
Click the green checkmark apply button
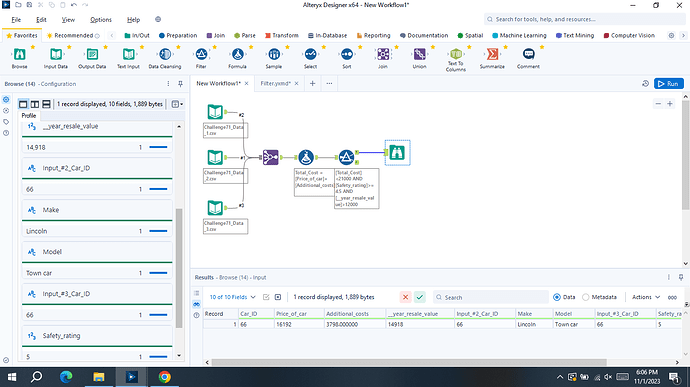(x=420, y=297)
